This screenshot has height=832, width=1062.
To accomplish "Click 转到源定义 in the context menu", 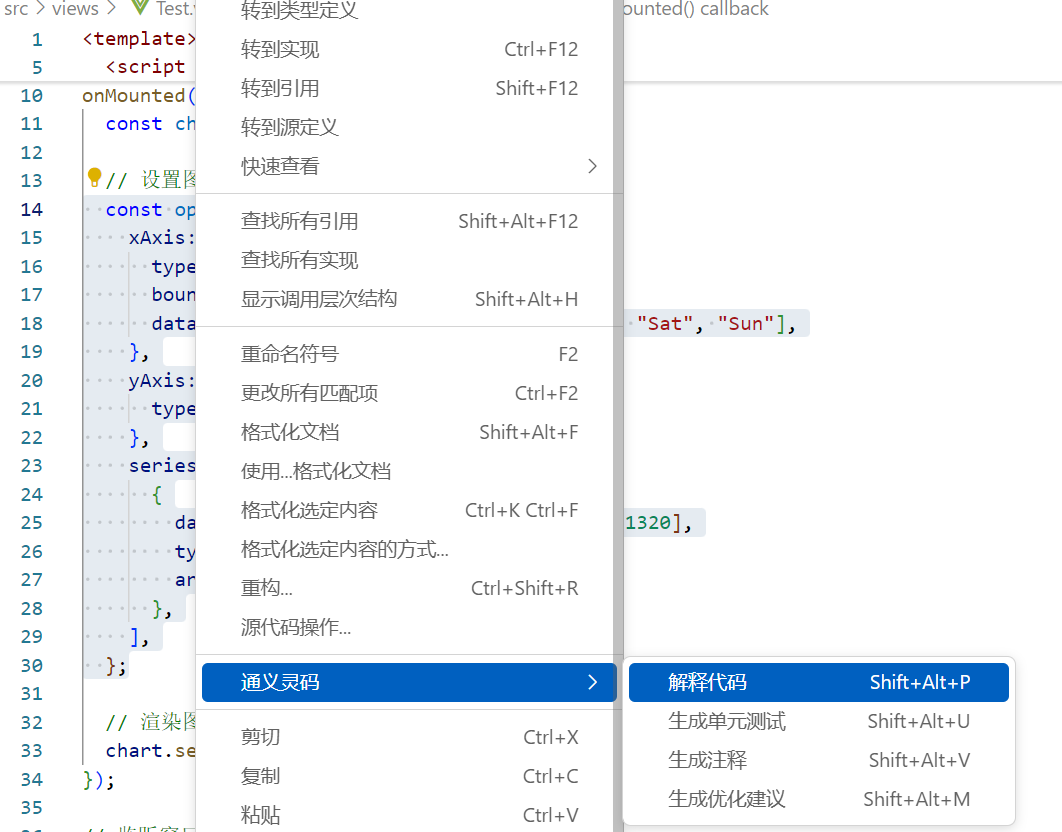I will click(409, 127).
